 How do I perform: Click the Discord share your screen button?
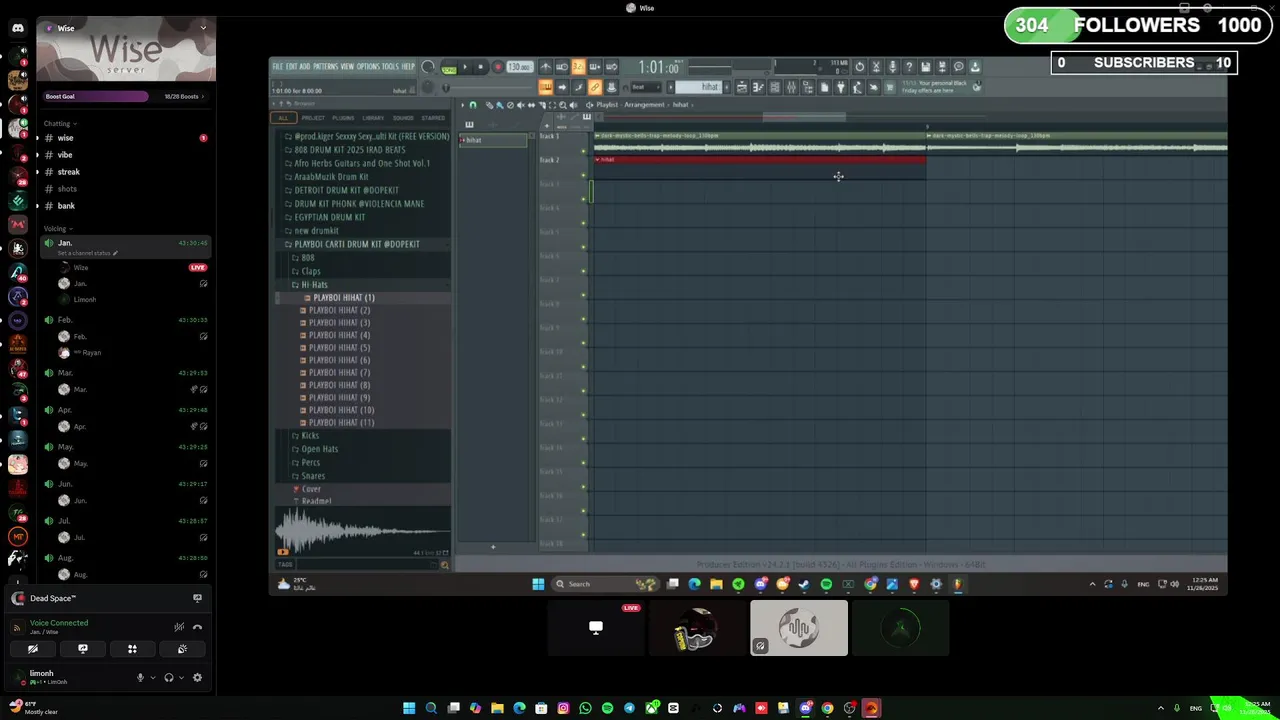pos(83,649)
